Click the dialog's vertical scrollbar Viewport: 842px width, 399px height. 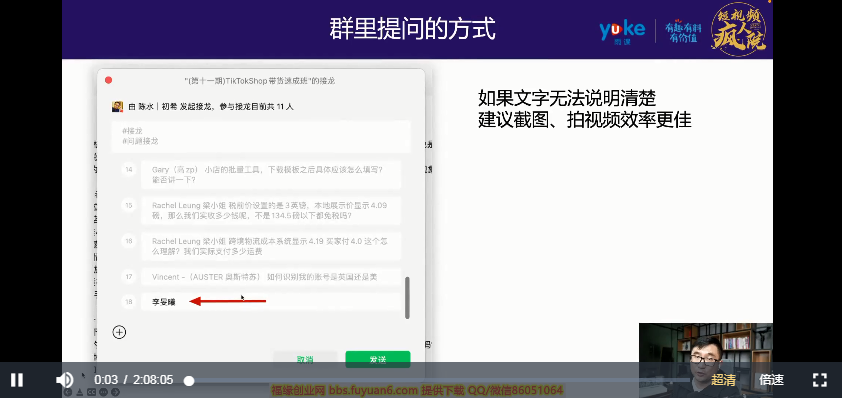pos(407,298)
